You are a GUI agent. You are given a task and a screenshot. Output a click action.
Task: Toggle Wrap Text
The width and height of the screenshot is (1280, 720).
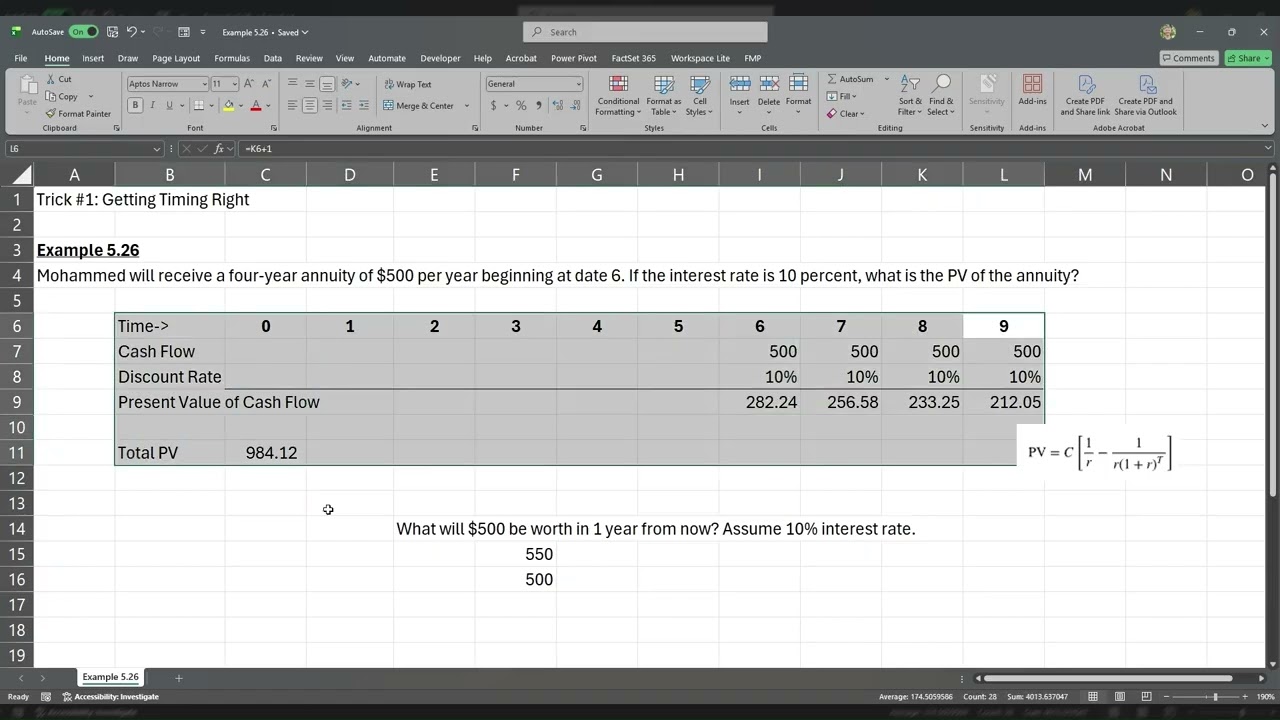tap(407, 84)
